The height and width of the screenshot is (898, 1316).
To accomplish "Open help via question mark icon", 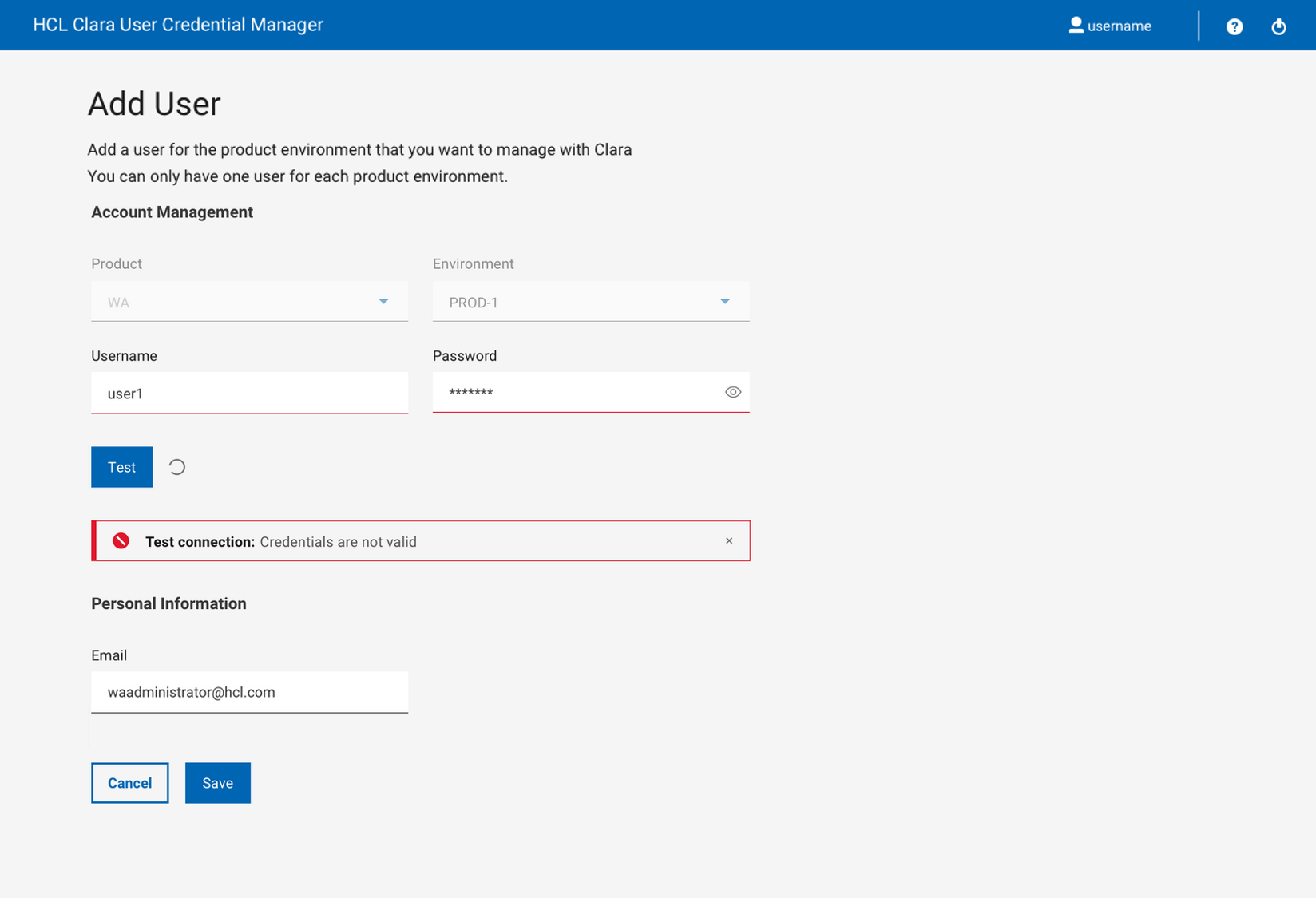I will click(1235, 26).
